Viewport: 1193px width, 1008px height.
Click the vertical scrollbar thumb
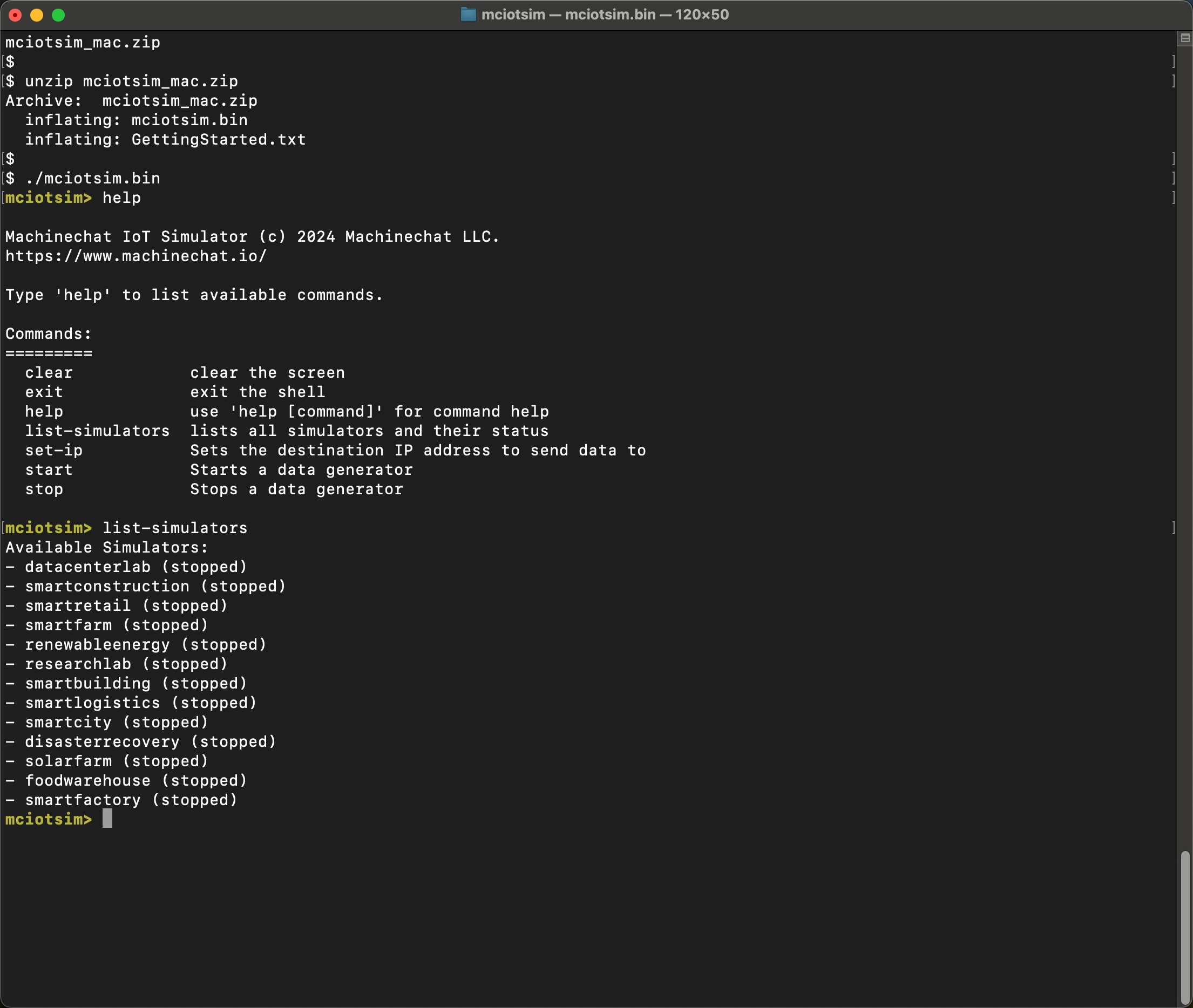click(x=1185, y=927)
